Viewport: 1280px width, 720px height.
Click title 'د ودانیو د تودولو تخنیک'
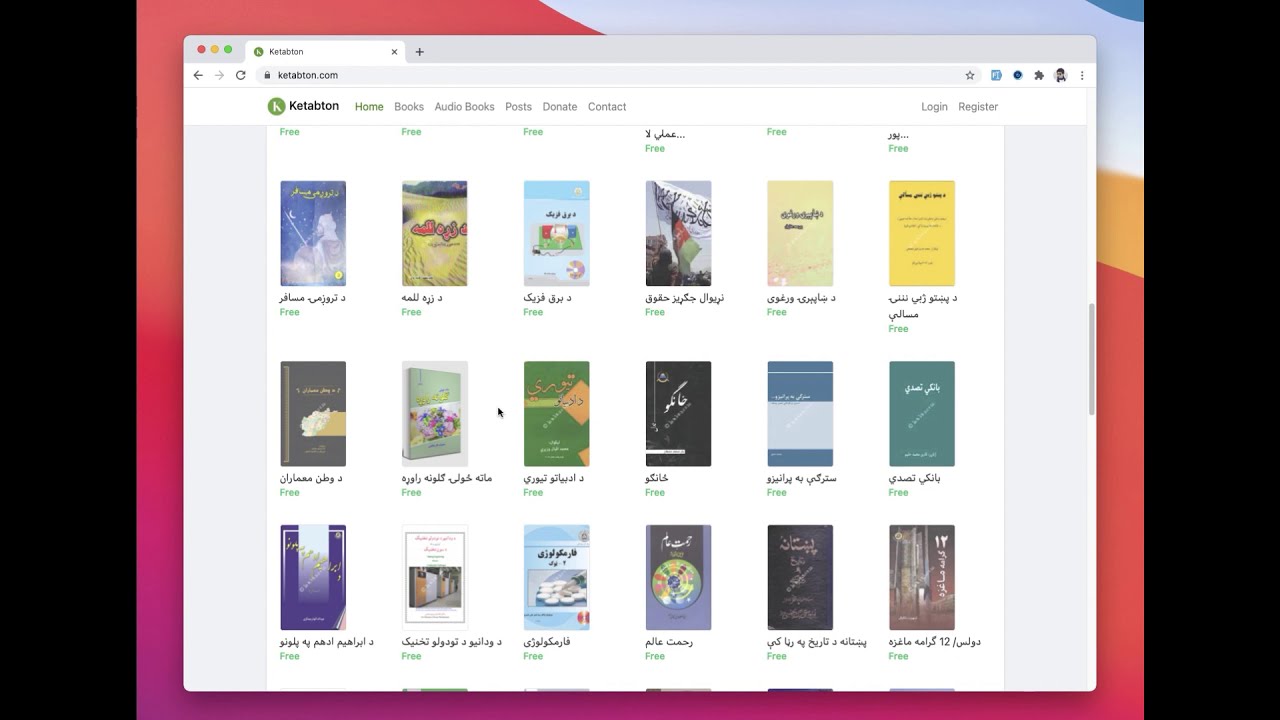452,642
